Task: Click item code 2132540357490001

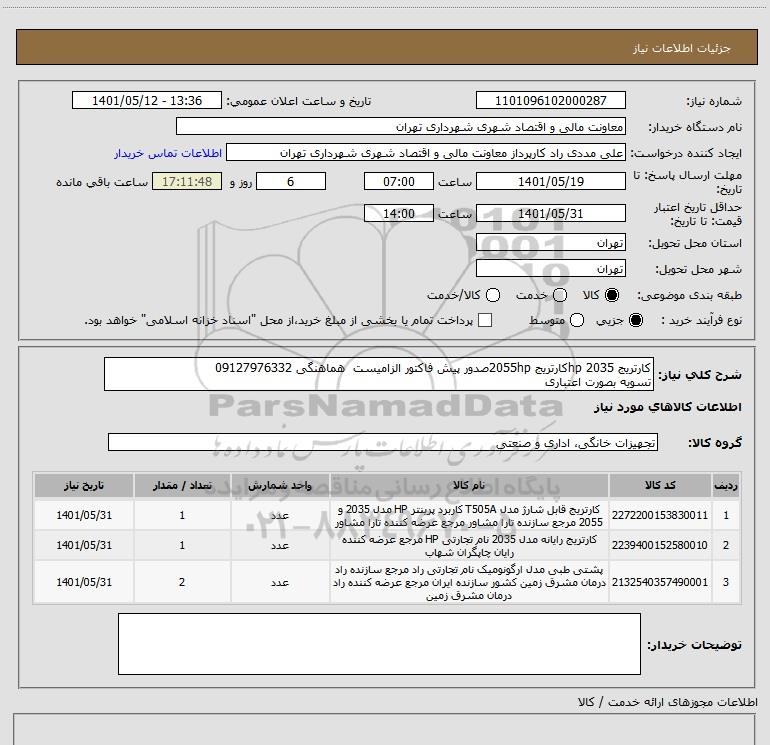Action: [660, 582]
